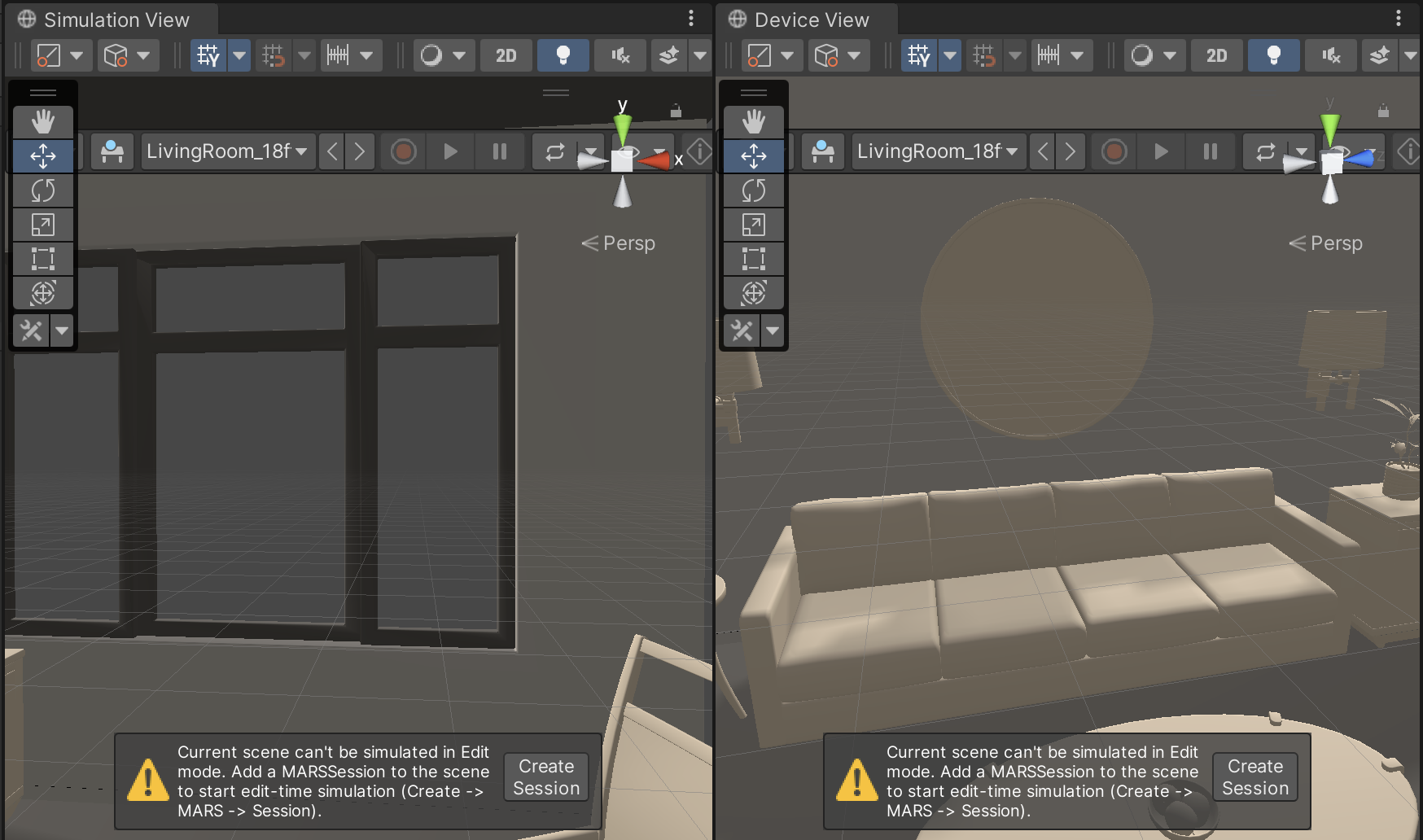Select the Rotate tool in Device View
The width and height of the screenshot is (1423, 840).
[x=754, y=190]
